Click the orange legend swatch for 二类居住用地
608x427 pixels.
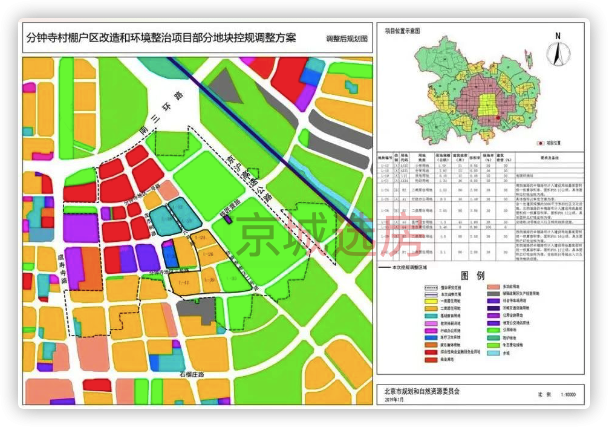pos(431,308)
